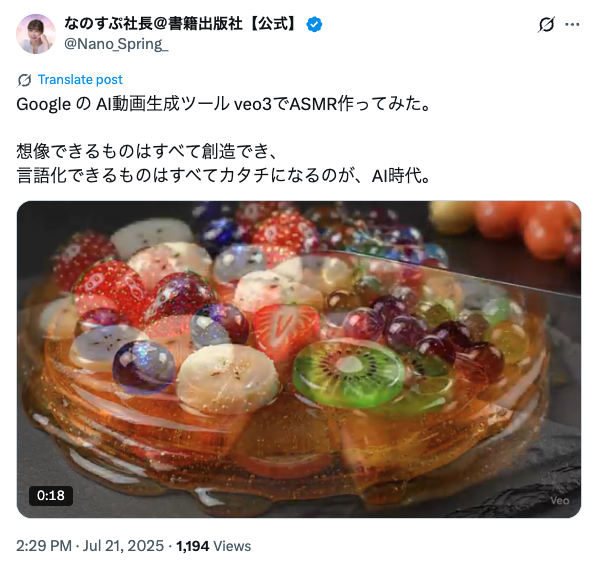Click the post line mentioning veo3でASMR
The image size is (598, 573).
(x=224, y=104)
